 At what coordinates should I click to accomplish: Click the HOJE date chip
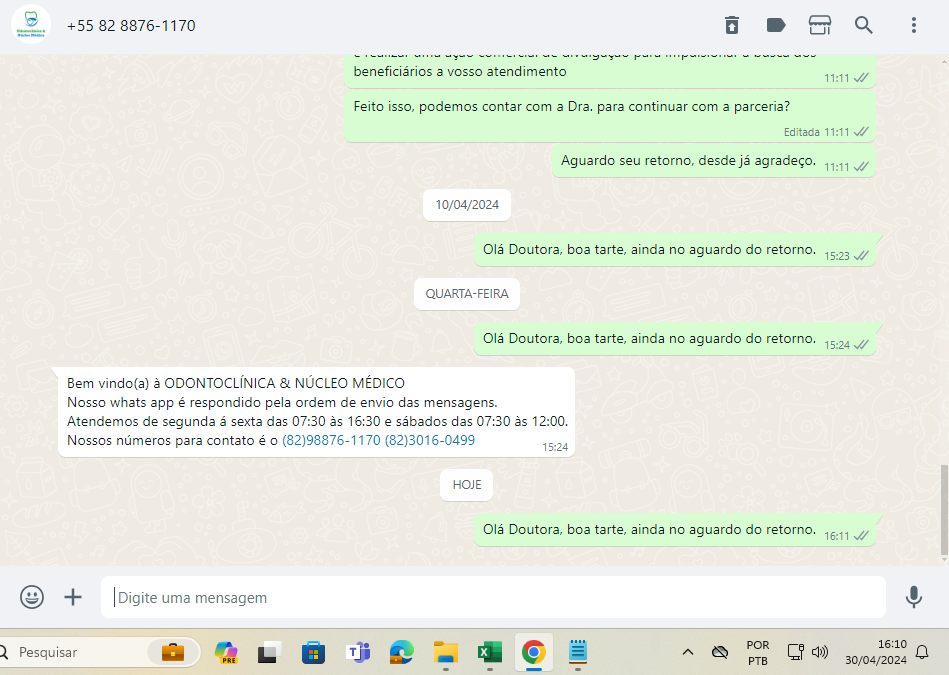tap(467, 485)
